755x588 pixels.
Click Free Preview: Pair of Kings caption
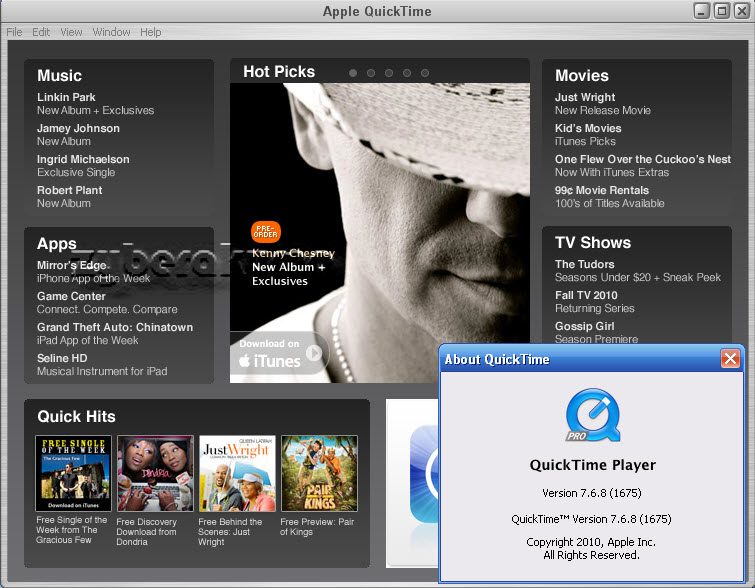[317, 527]
